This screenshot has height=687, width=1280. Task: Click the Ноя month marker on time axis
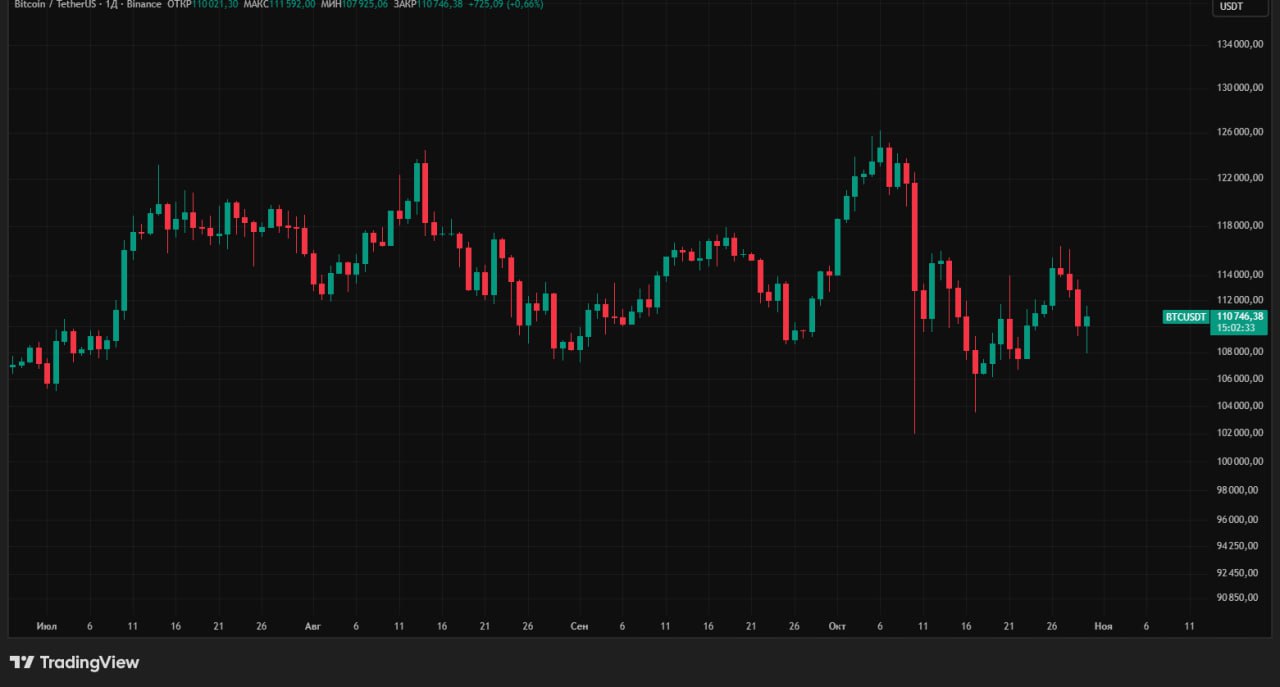pyautogui.click(x=1103, y=626)
